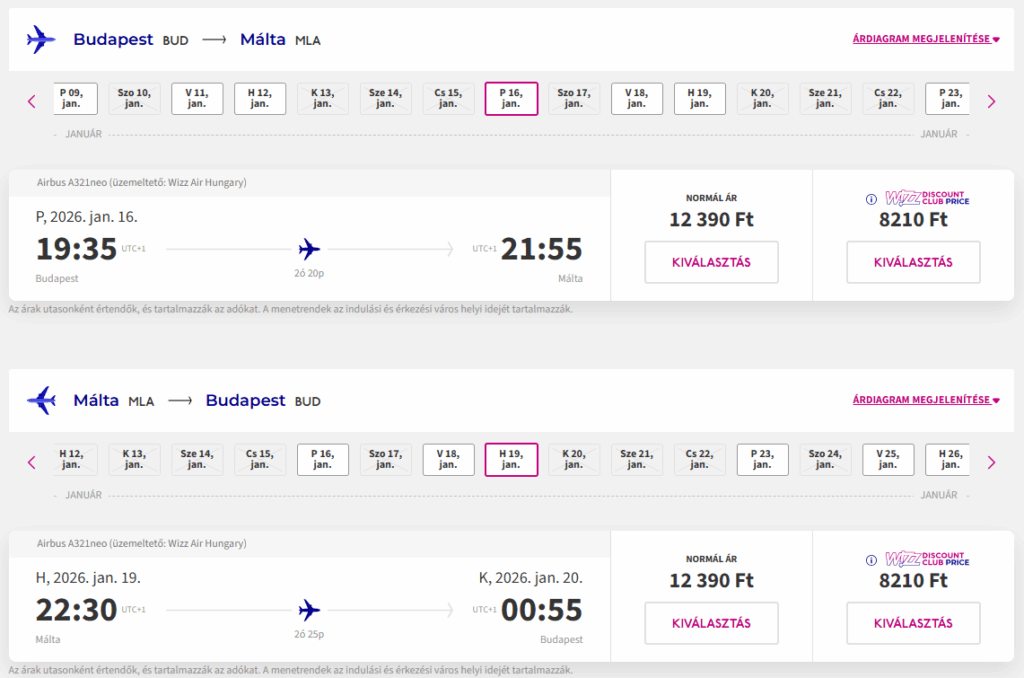This screenshot has width=1024, height=678.
Task: Click the outbound Budapest–Málta airplane logo icon
Action: tap(41, 40)
